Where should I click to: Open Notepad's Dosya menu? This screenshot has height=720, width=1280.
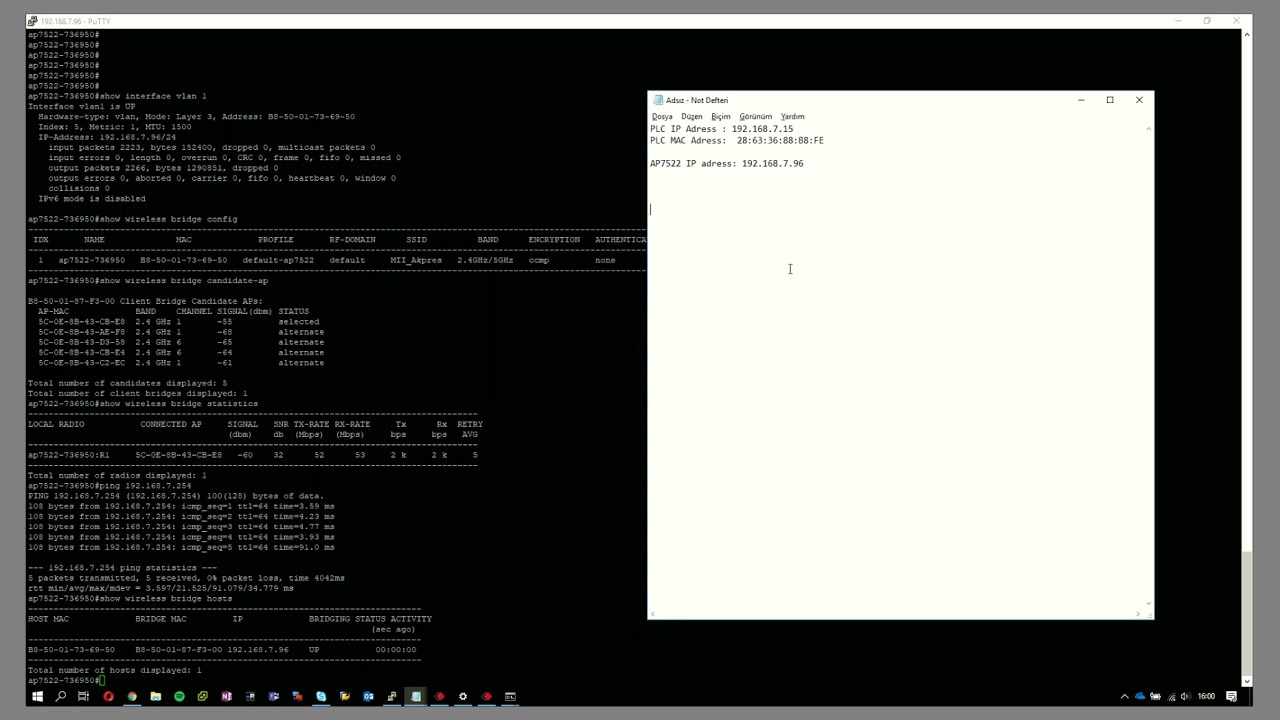click(662, 116)
